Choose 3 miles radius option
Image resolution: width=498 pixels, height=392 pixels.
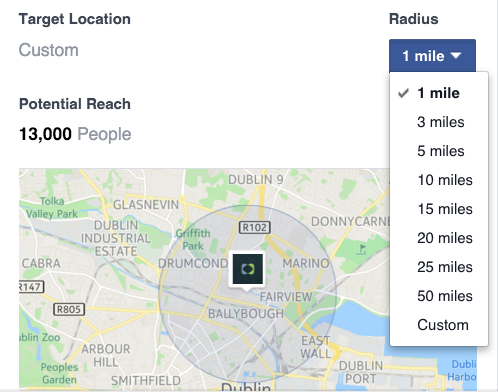tap(439, 122)
